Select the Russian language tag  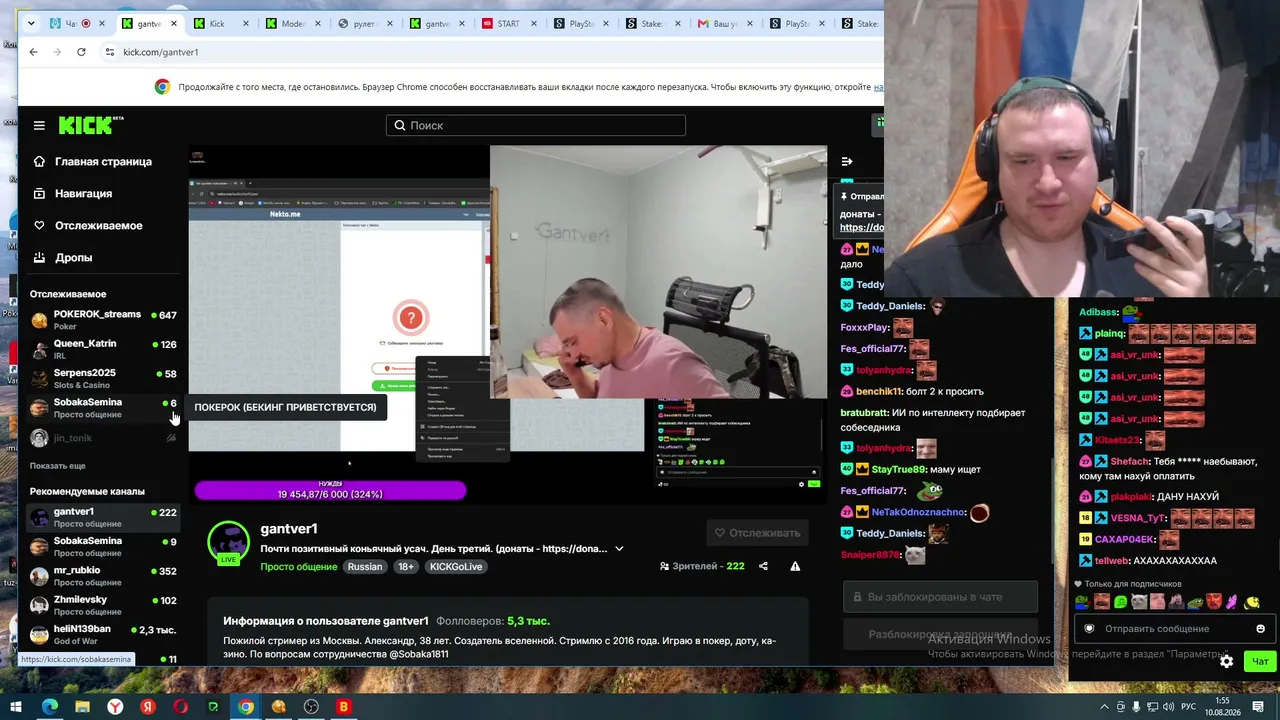(x=365, y=566)
